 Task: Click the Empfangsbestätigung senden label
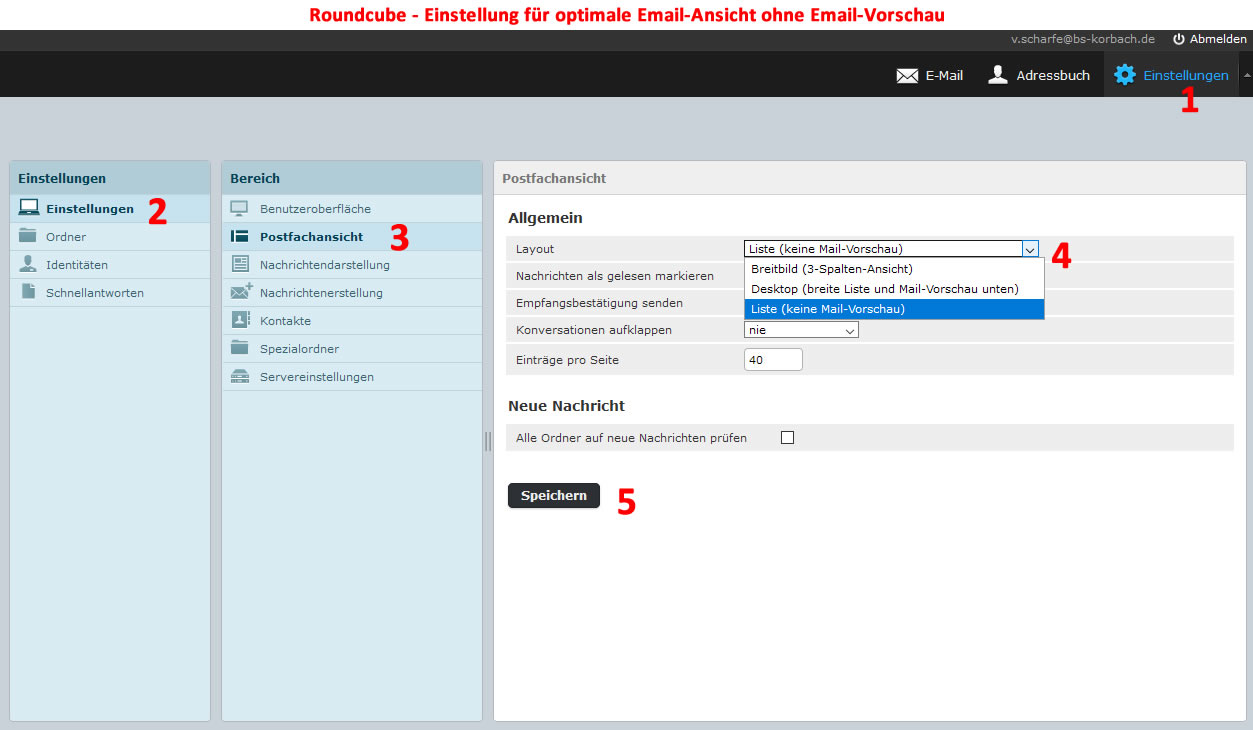pyautogui.click(x=600, y=302)
